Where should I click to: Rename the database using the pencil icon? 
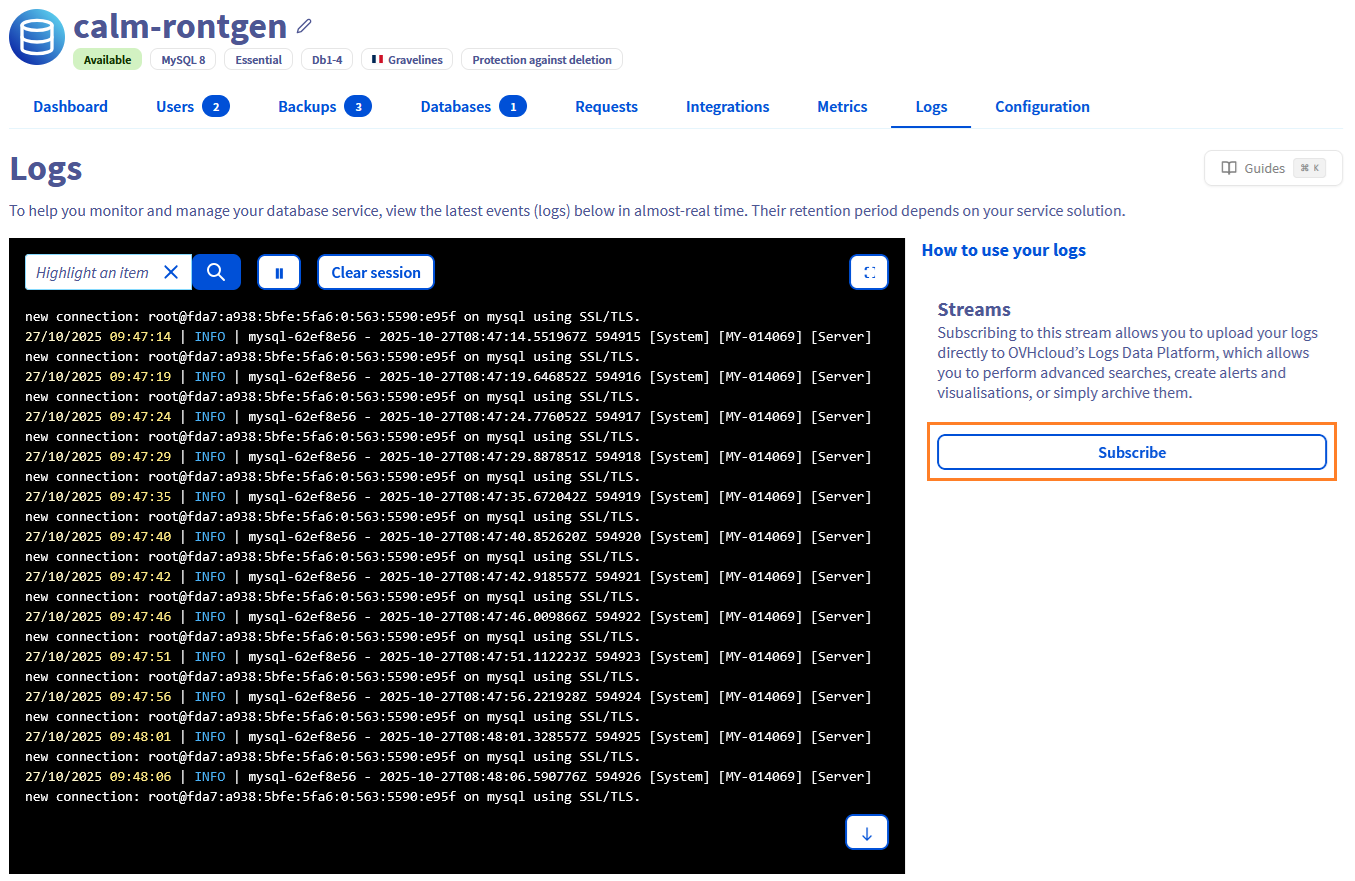[303, 26]
